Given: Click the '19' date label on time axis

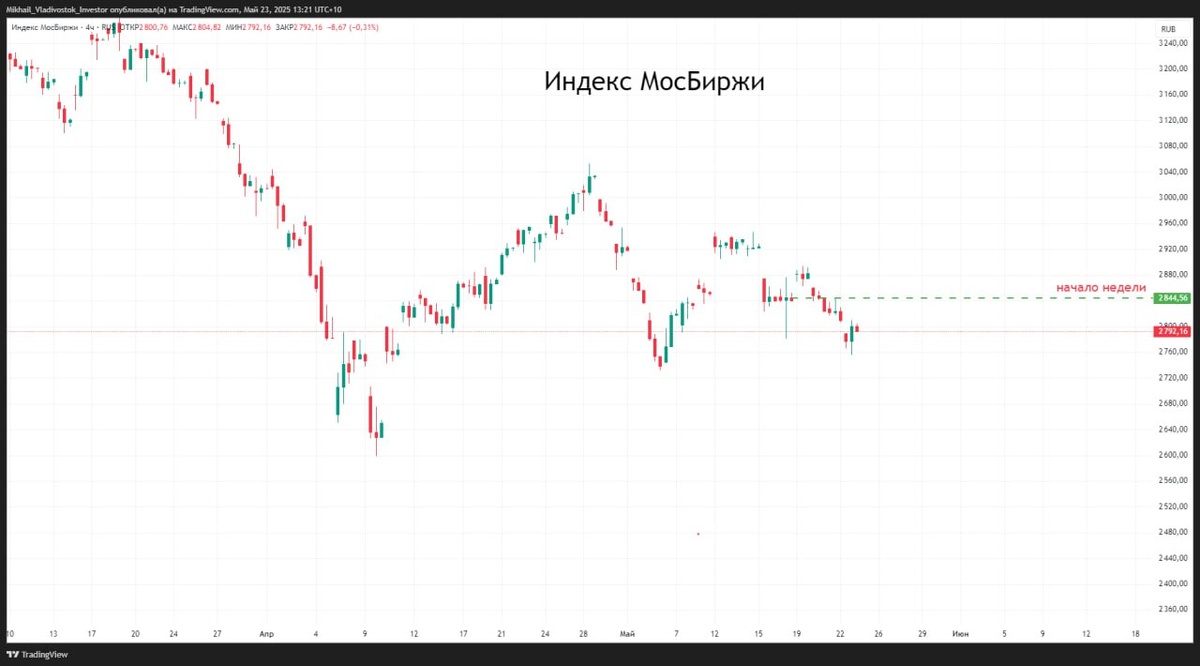Looking at the screenshot, I should [797, 633].
